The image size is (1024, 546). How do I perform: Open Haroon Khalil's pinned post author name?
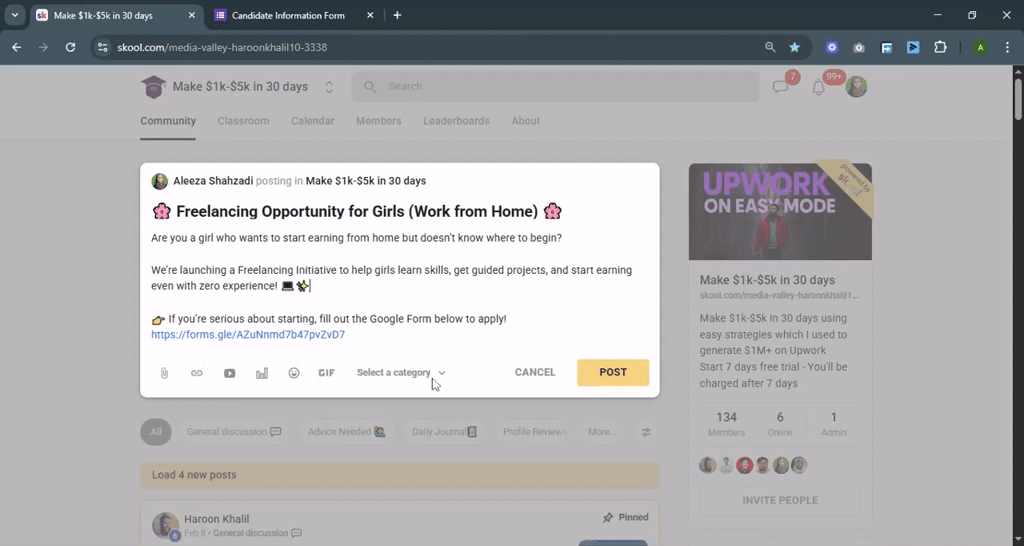click(x=217, y=519)
